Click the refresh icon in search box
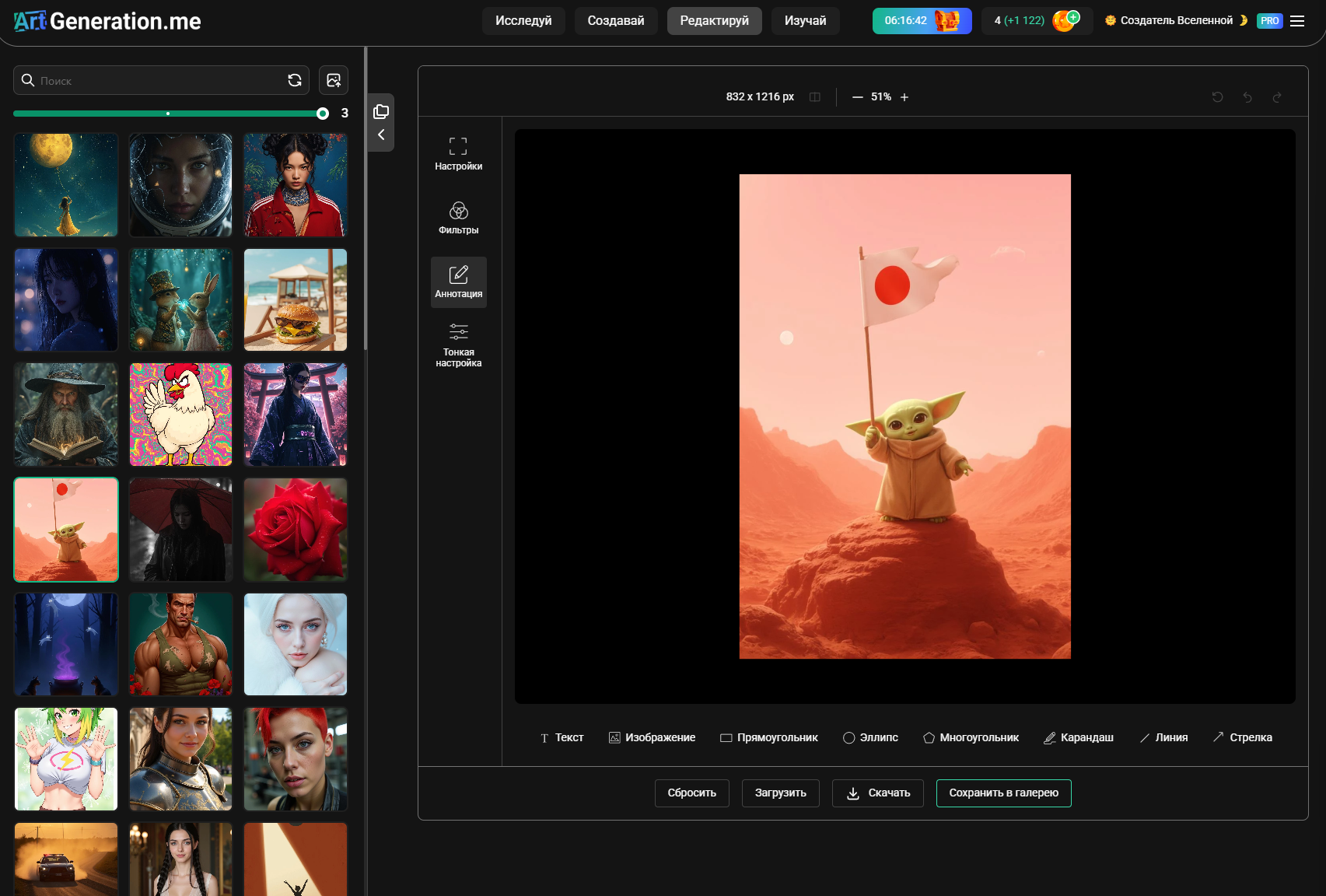1326x896 pixels. click(x=295, y=80)
